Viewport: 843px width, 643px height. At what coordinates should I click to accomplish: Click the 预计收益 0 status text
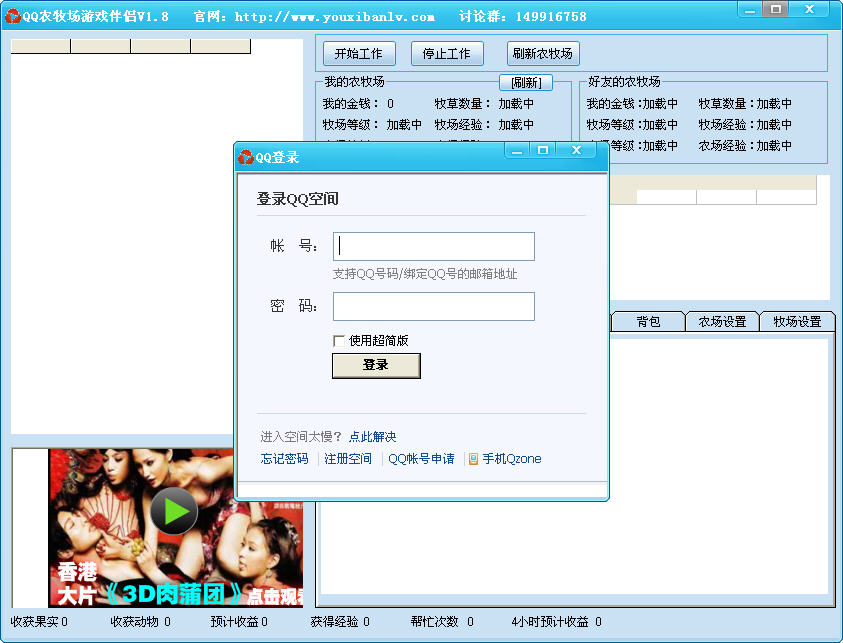[239, 622]
